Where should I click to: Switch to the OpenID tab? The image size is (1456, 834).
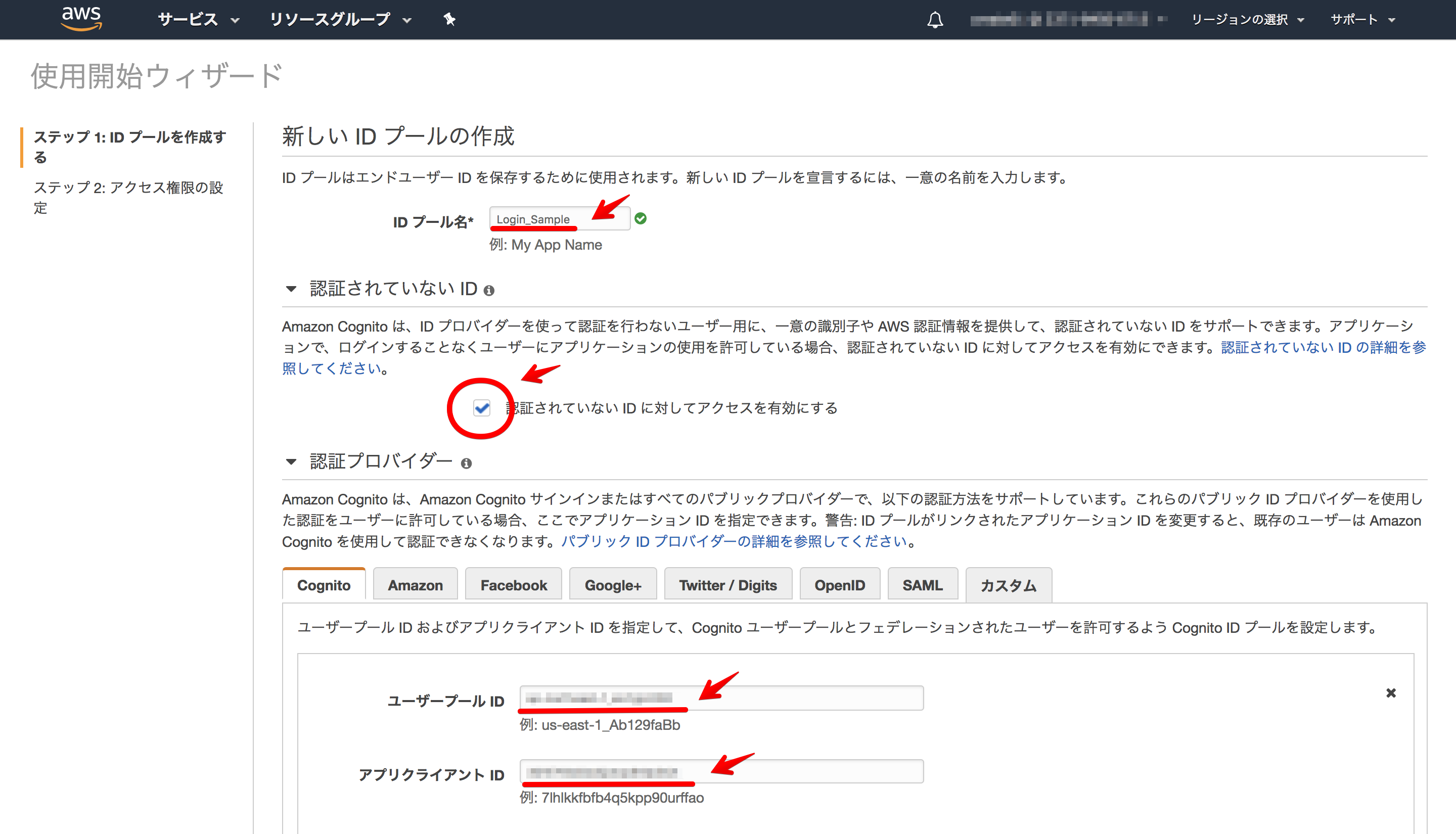[x=840, y=585]
